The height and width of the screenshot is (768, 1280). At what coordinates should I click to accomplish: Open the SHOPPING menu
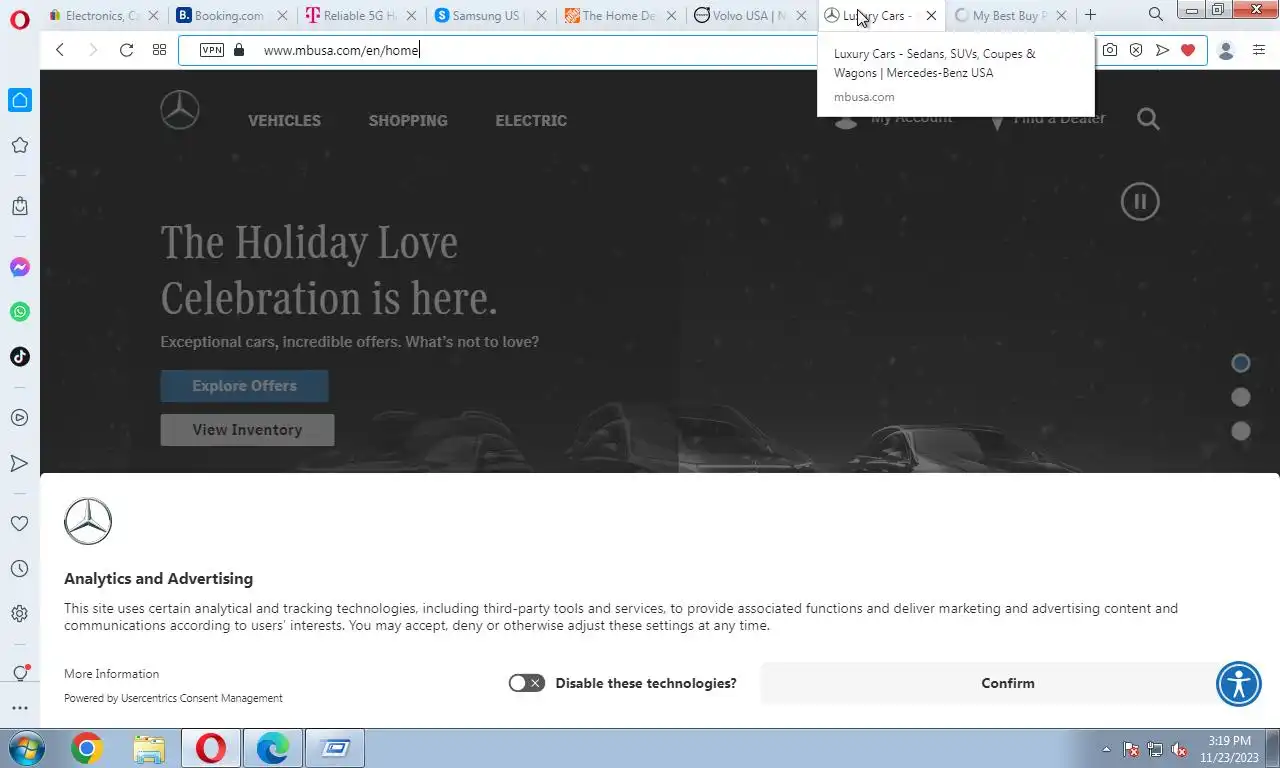tap(408, 120)
